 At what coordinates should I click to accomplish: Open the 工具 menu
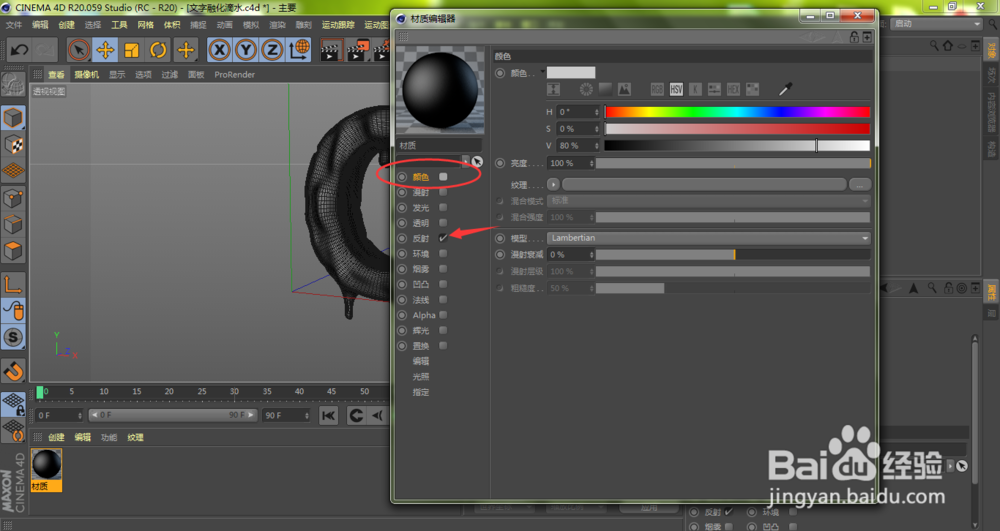(x=119, y=25)
